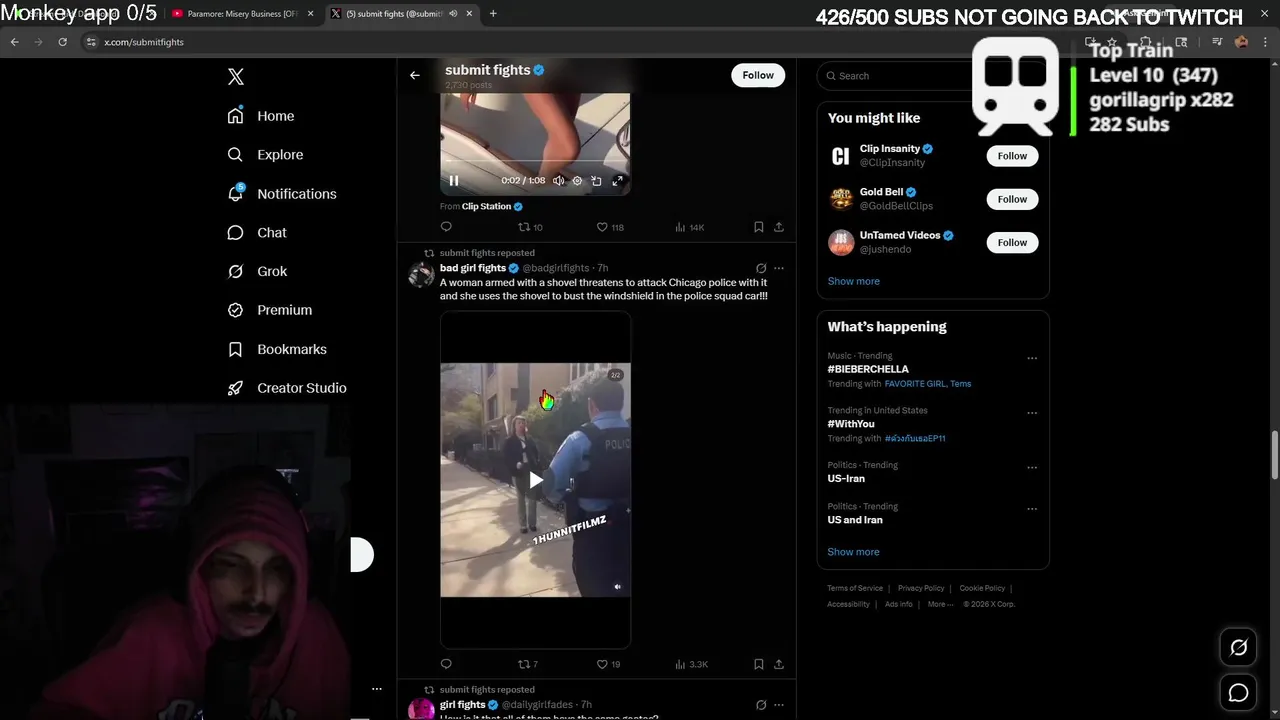
Task: Go back using the profile back arrow
Action: [414, 75]
